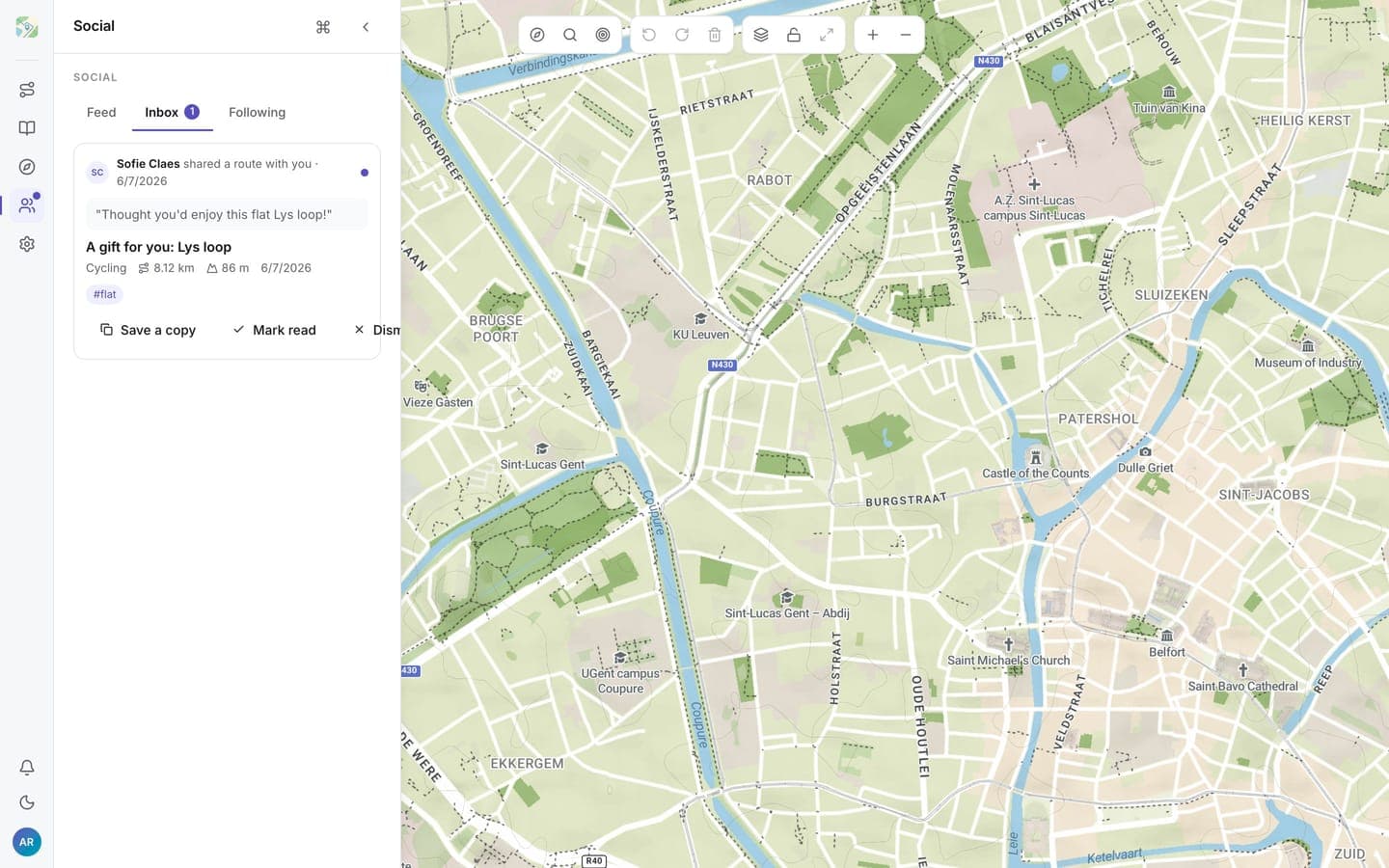Toggle dark mode with the moon icon

click(27, 802)
